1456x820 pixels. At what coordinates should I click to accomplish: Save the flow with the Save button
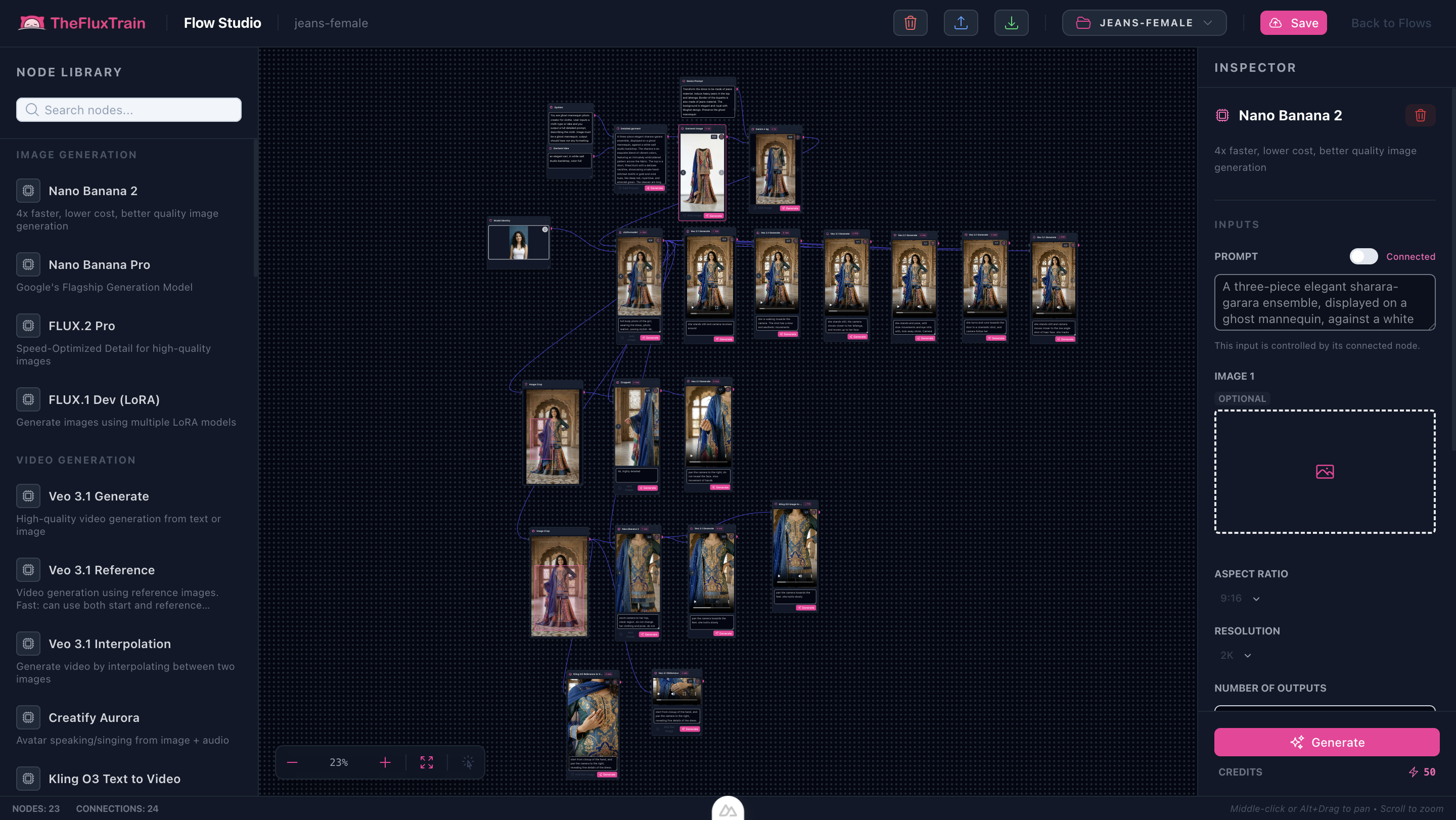pos(1293,23)
